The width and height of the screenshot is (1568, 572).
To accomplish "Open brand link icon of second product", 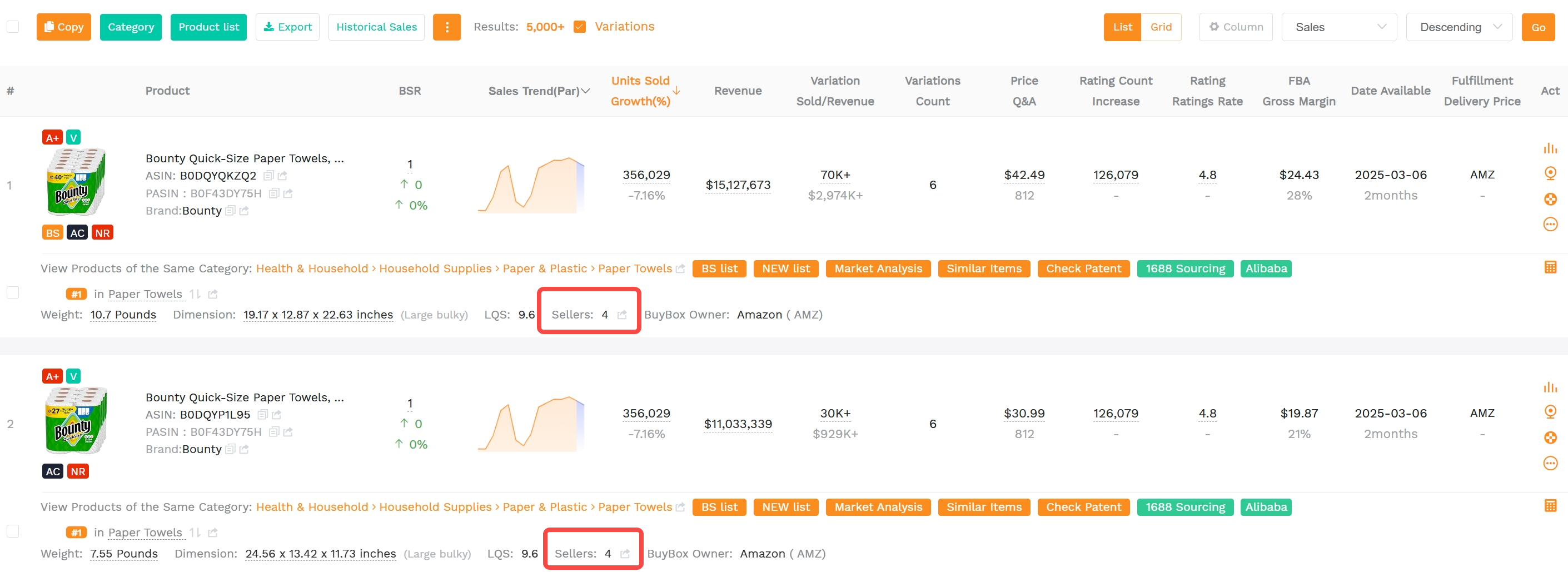I will click(x=244, y=449).
